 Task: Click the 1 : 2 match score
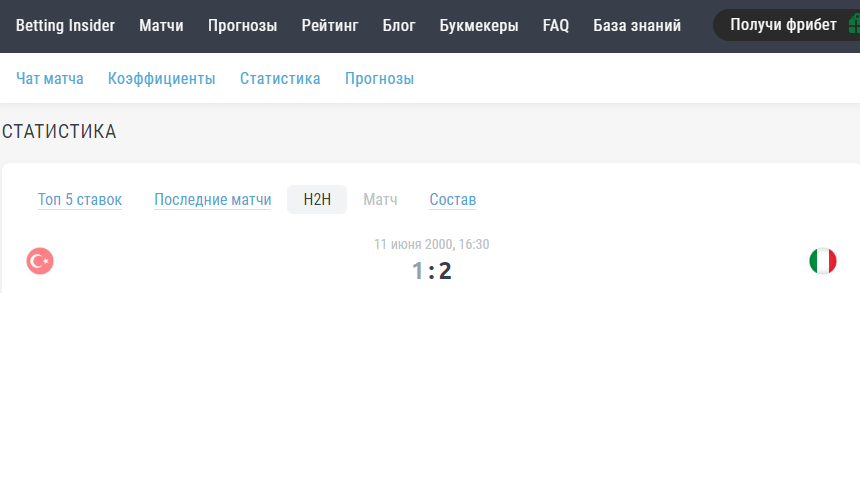(x=432, y=270)
